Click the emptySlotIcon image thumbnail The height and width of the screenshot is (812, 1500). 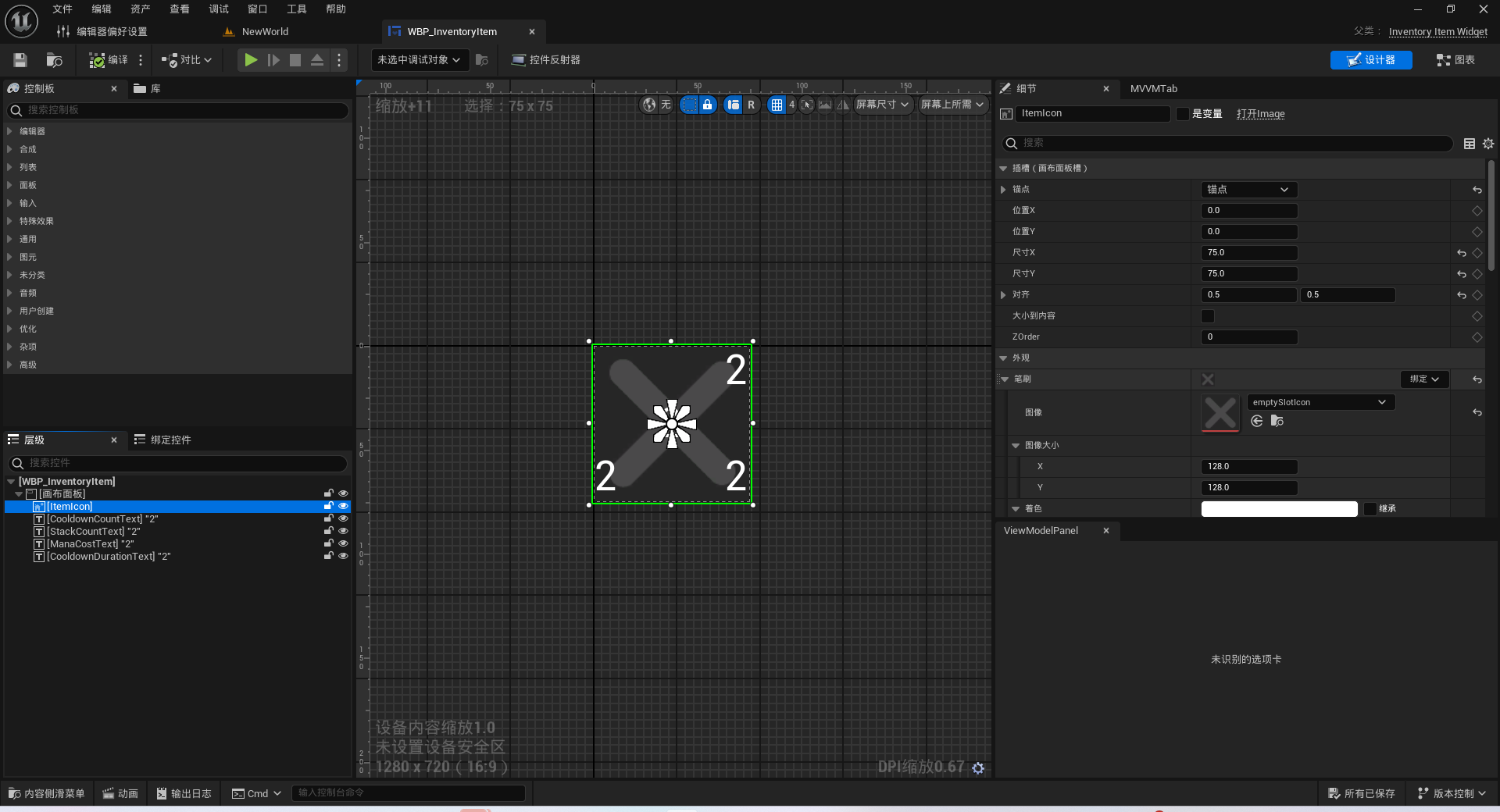(x=1220, y=413)
